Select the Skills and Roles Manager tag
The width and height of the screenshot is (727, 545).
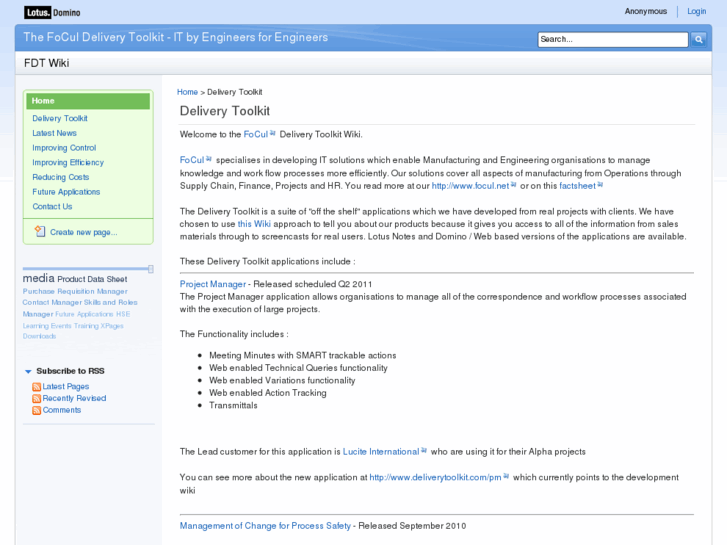coord(80,308)
